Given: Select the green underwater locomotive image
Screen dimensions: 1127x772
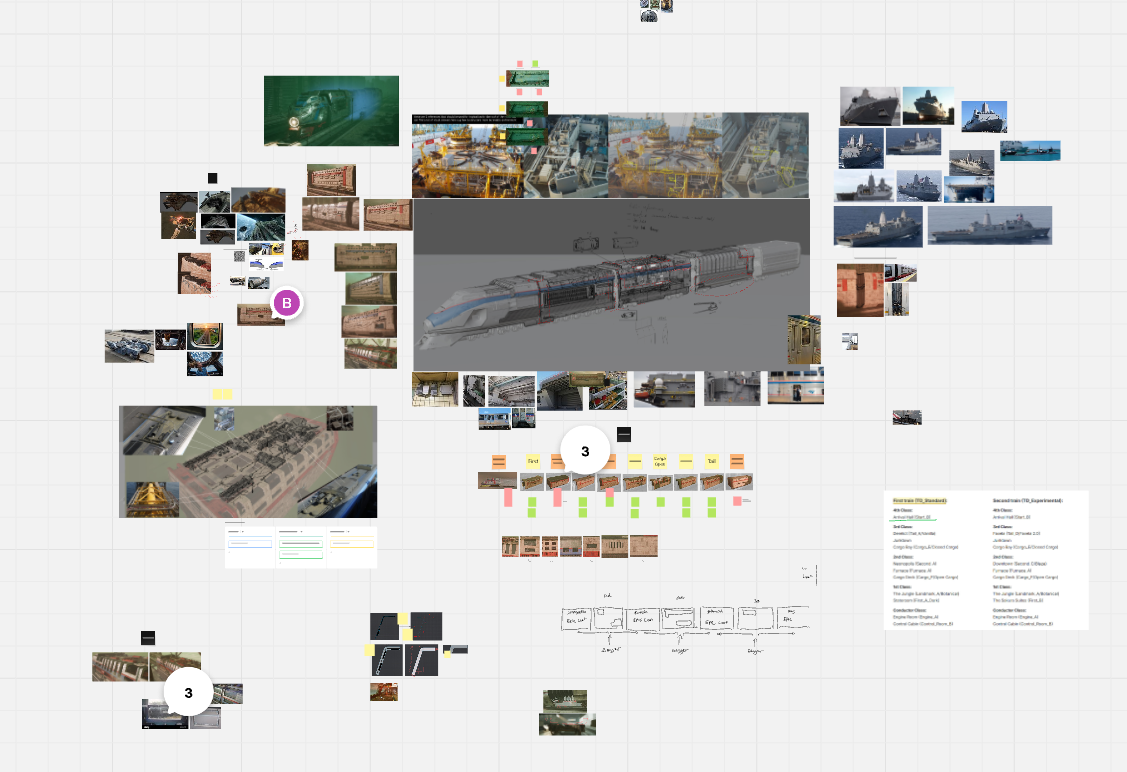Looking at the screenshot, I should pos(331,110).
